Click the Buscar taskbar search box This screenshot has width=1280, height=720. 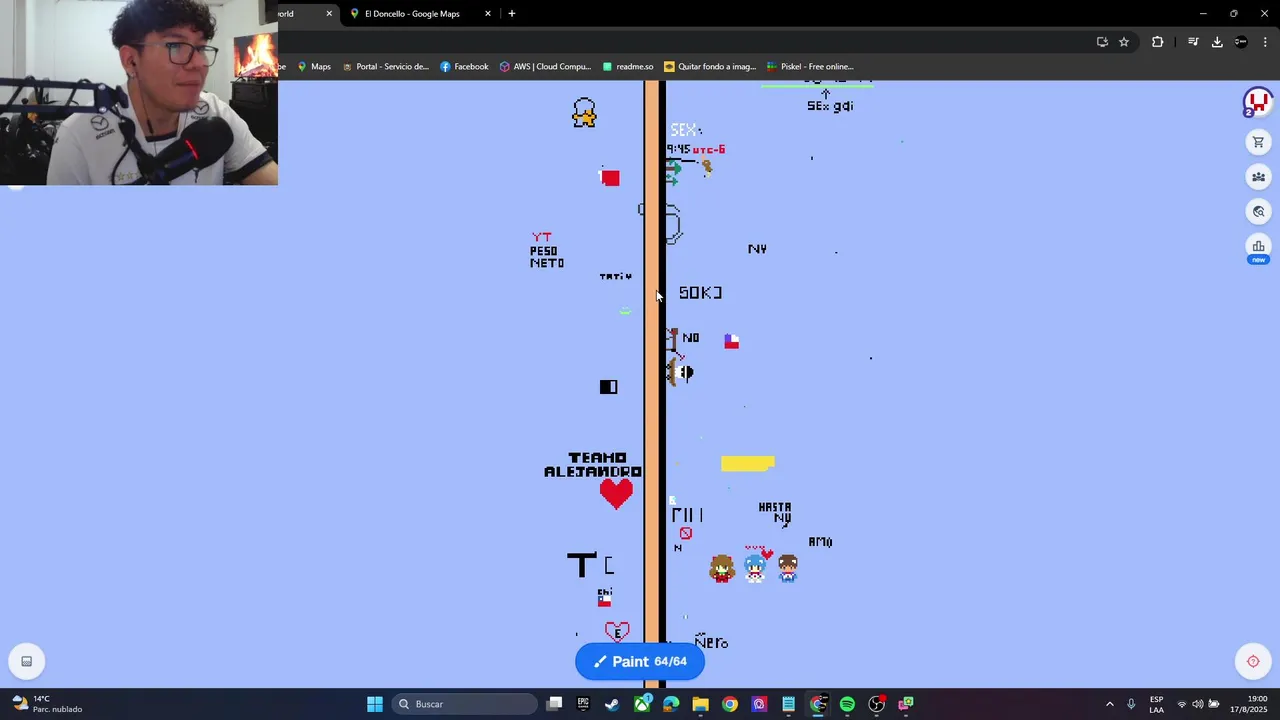pyautogui.click(x=464, y=704)
